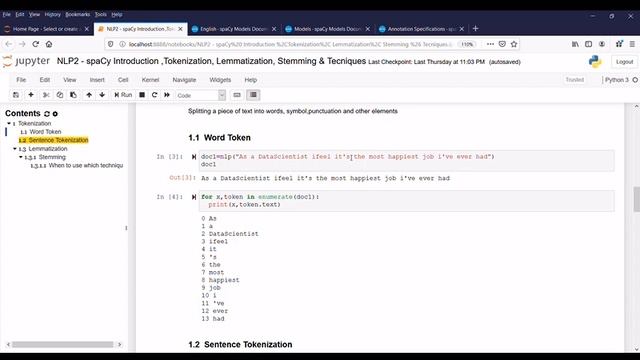Go to browser home page
Screen dimensions: 640x360
[49, 44]
